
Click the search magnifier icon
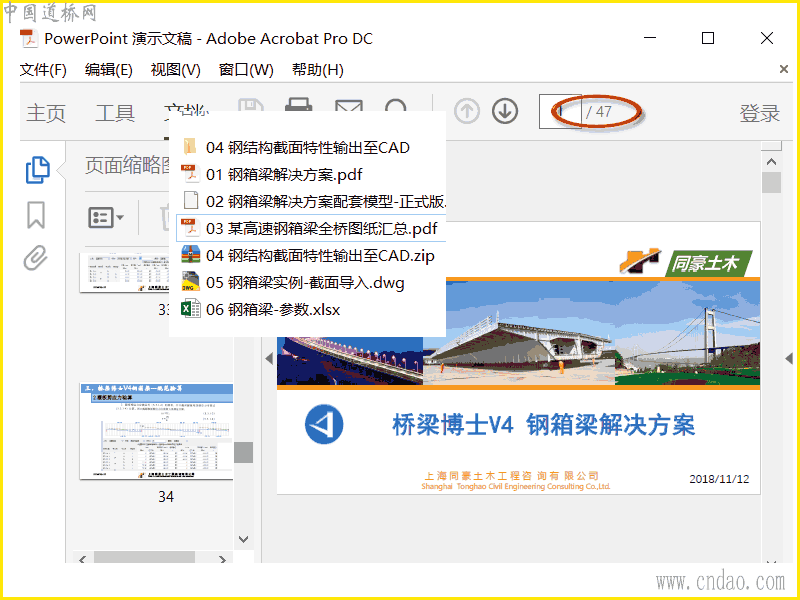(x=396, y=105)
